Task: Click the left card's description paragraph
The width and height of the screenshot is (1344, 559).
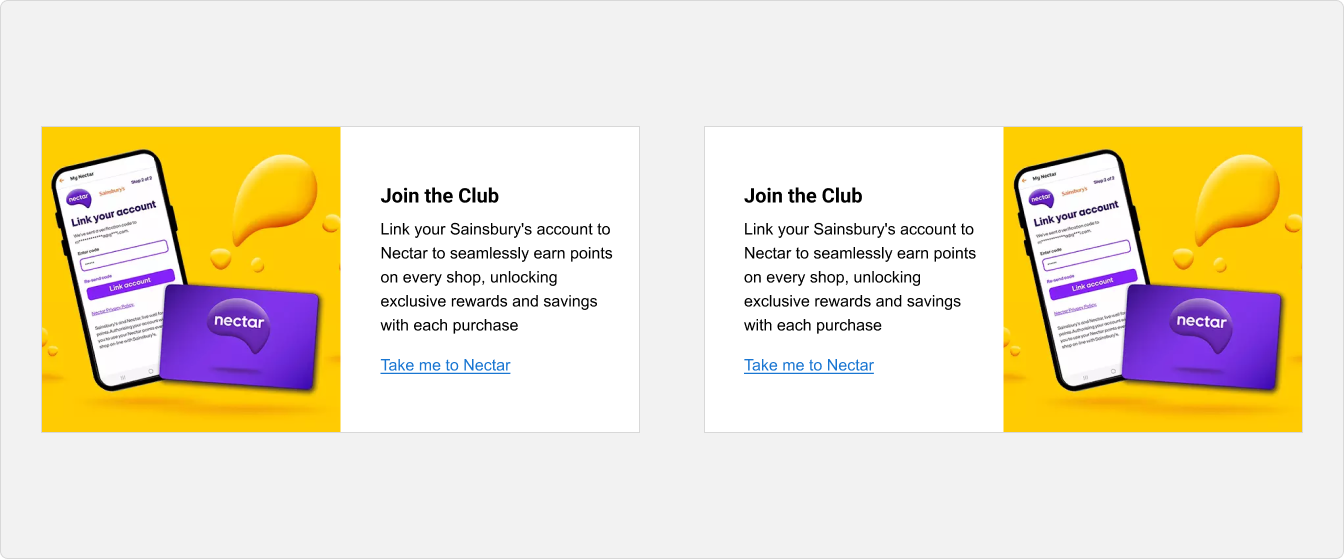Action: [x=497, y=277]
